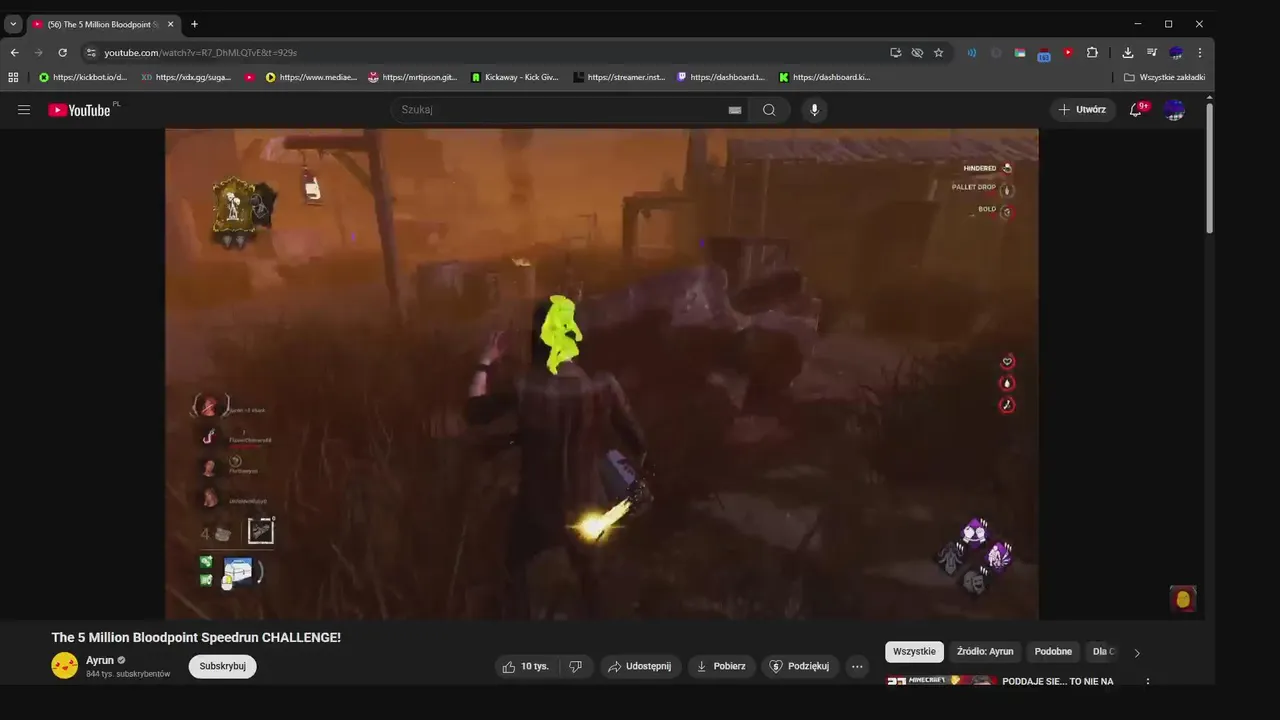The height and width of the screenshot is (720, 1280).
Task: Click the yellow floating widget icon
Action: 1183,599
